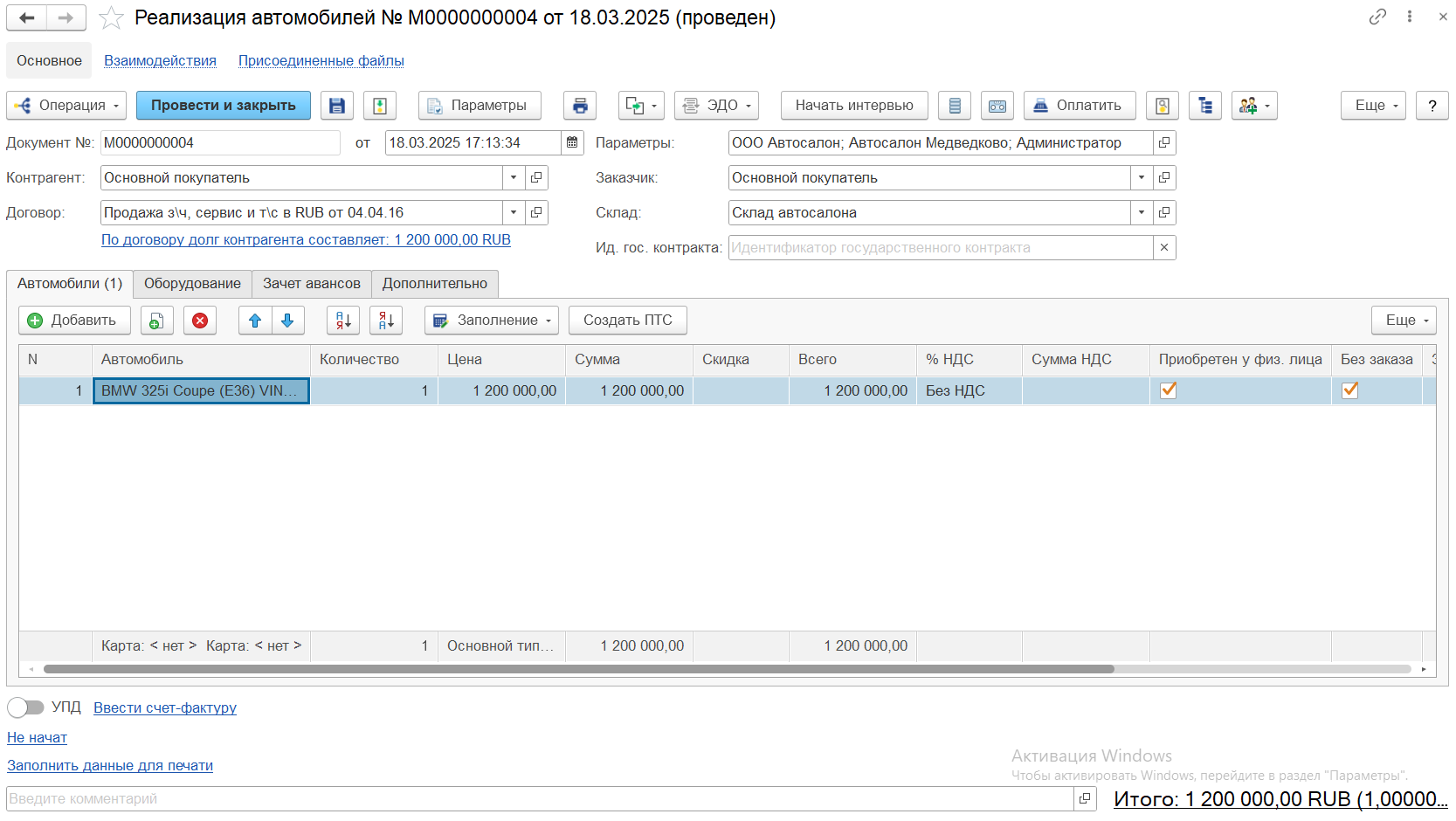Open the Склад card icon
The width and height of the screenshot is (1456, 821).
pos(1164,212)
